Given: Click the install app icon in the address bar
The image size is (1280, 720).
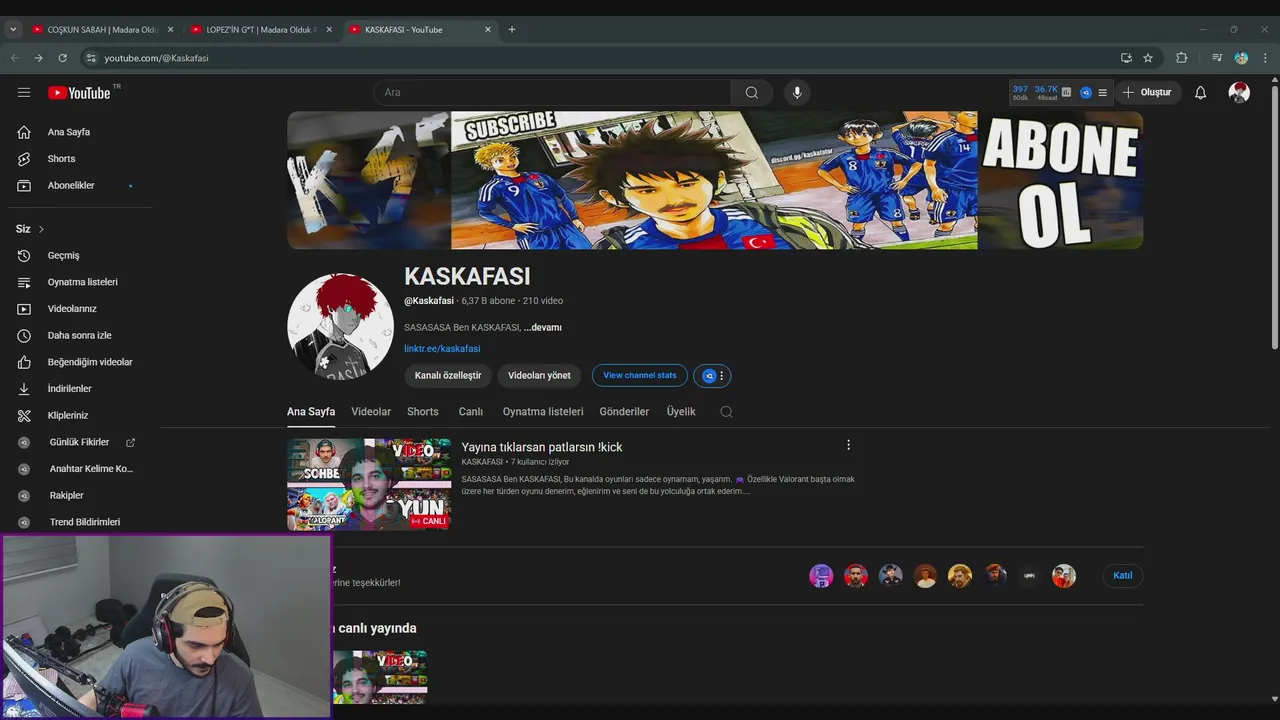Looking at the screenshot, I should click(x=1126, y=58).
